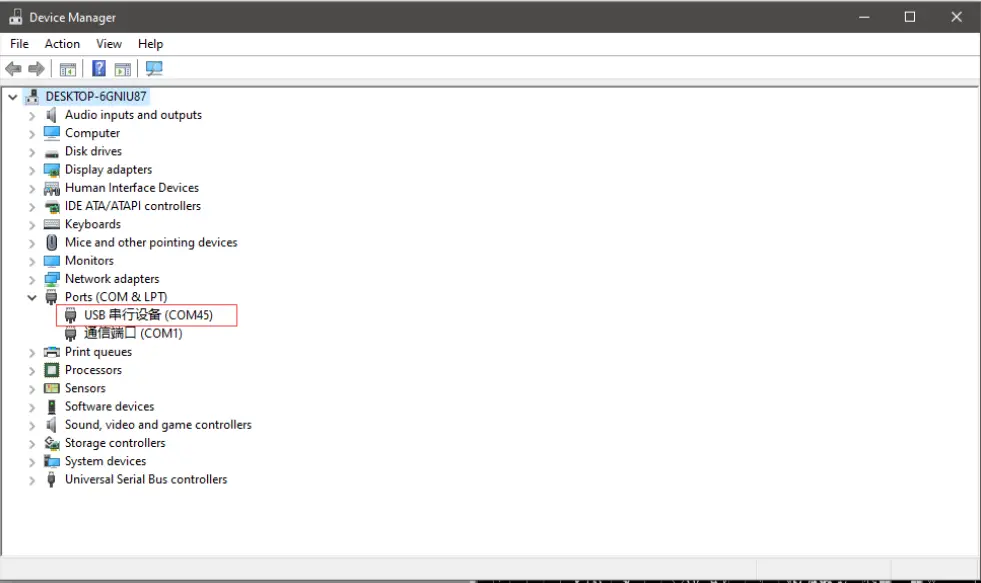Click the Display adapters icon
The width and height of the screenshot is (981, 583).
tap(51, 170)
